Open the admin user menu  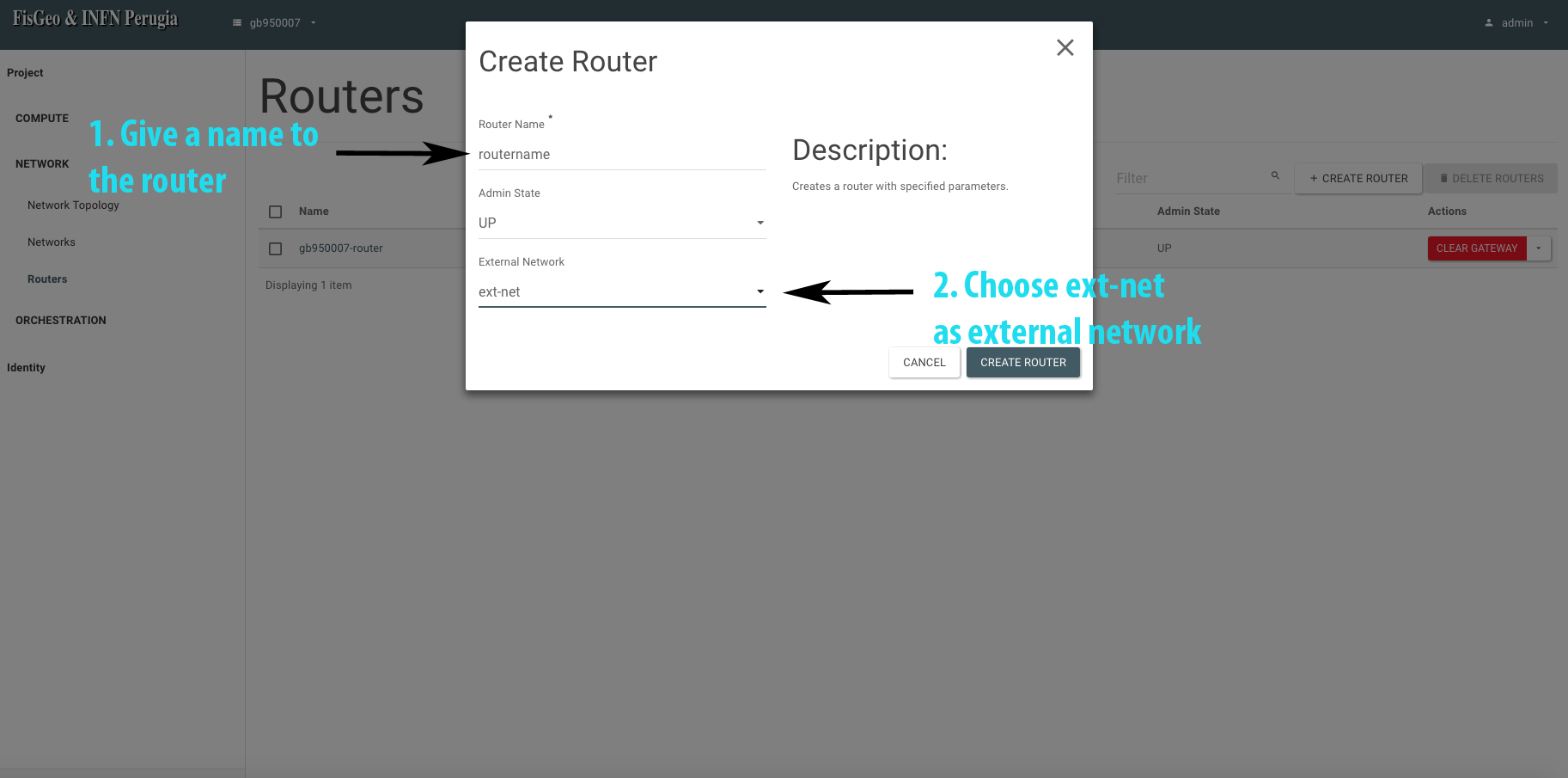(1517, 23)
